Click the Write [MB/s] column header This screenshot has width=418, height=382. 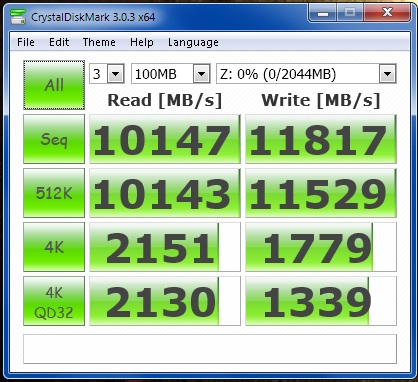321,100
